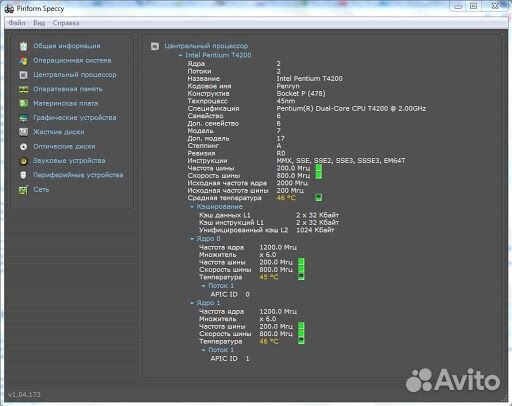
Task: Open Периферийные устройства section
Action: point(78,175)
